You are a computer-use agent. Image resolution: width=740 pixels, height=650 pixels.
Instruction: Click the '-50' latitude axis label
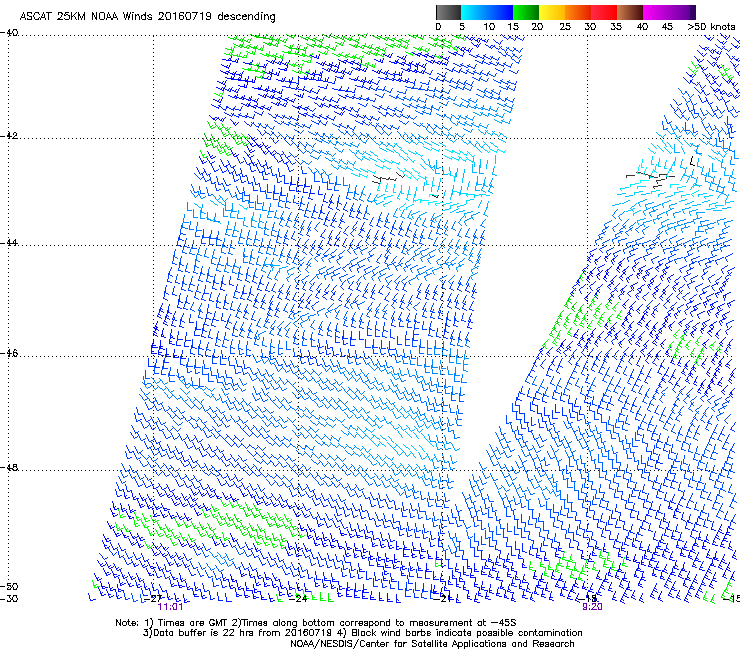tap(9, 587)
